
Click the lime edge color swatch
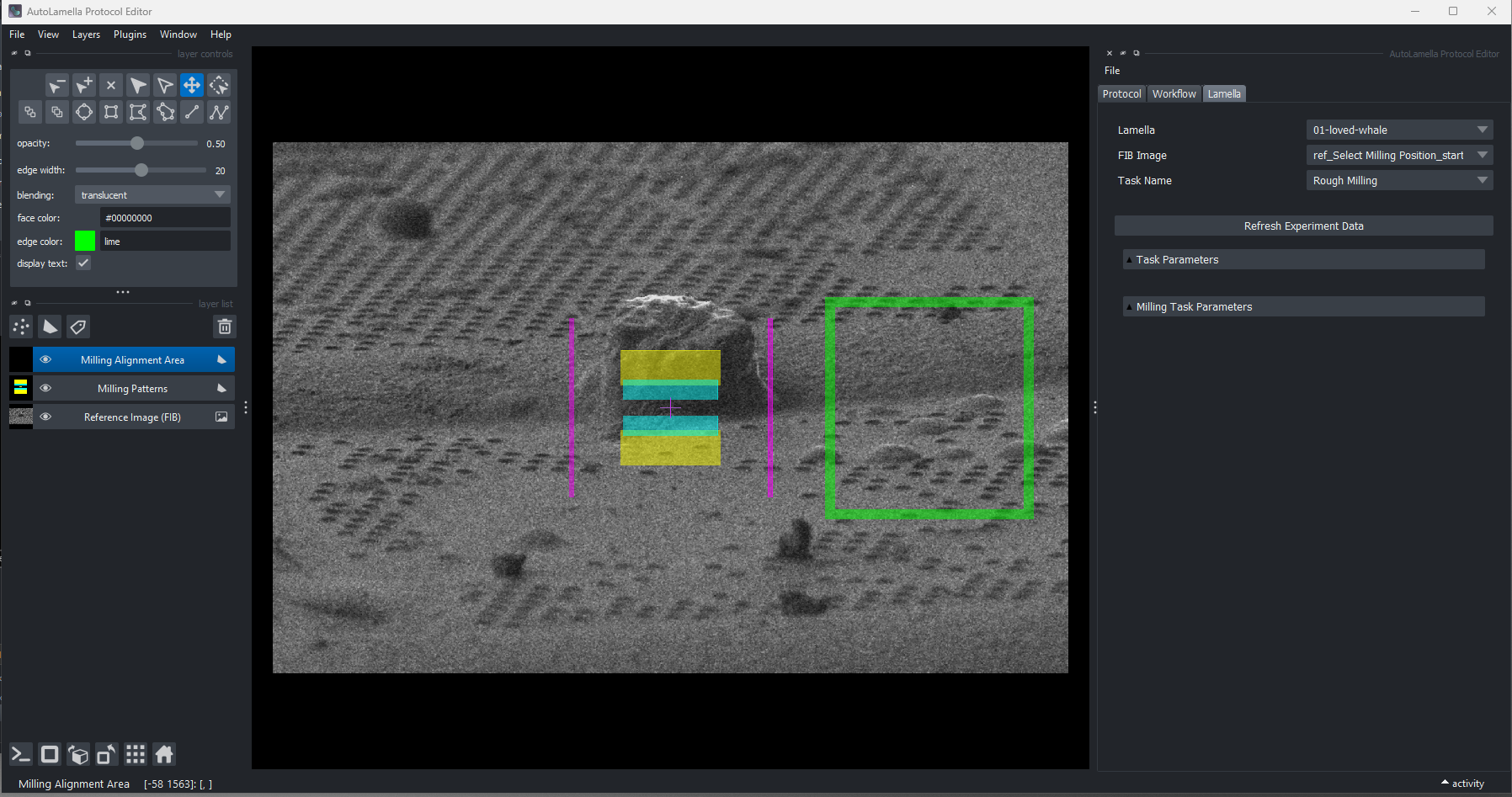pyautogui.click(x=85, y=242)
